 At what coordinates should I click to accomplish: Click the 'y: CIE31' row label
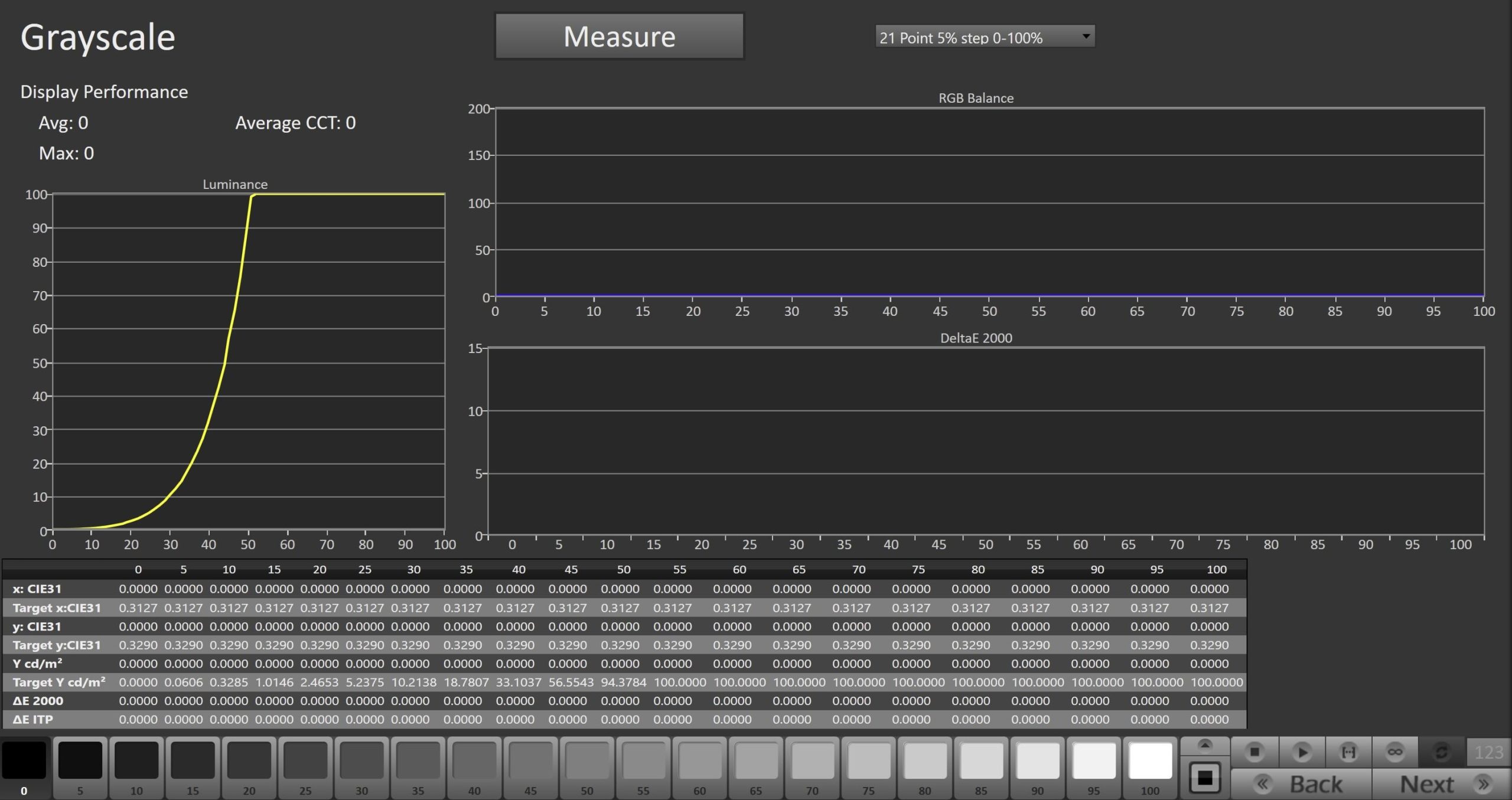(x=37, y=626)
